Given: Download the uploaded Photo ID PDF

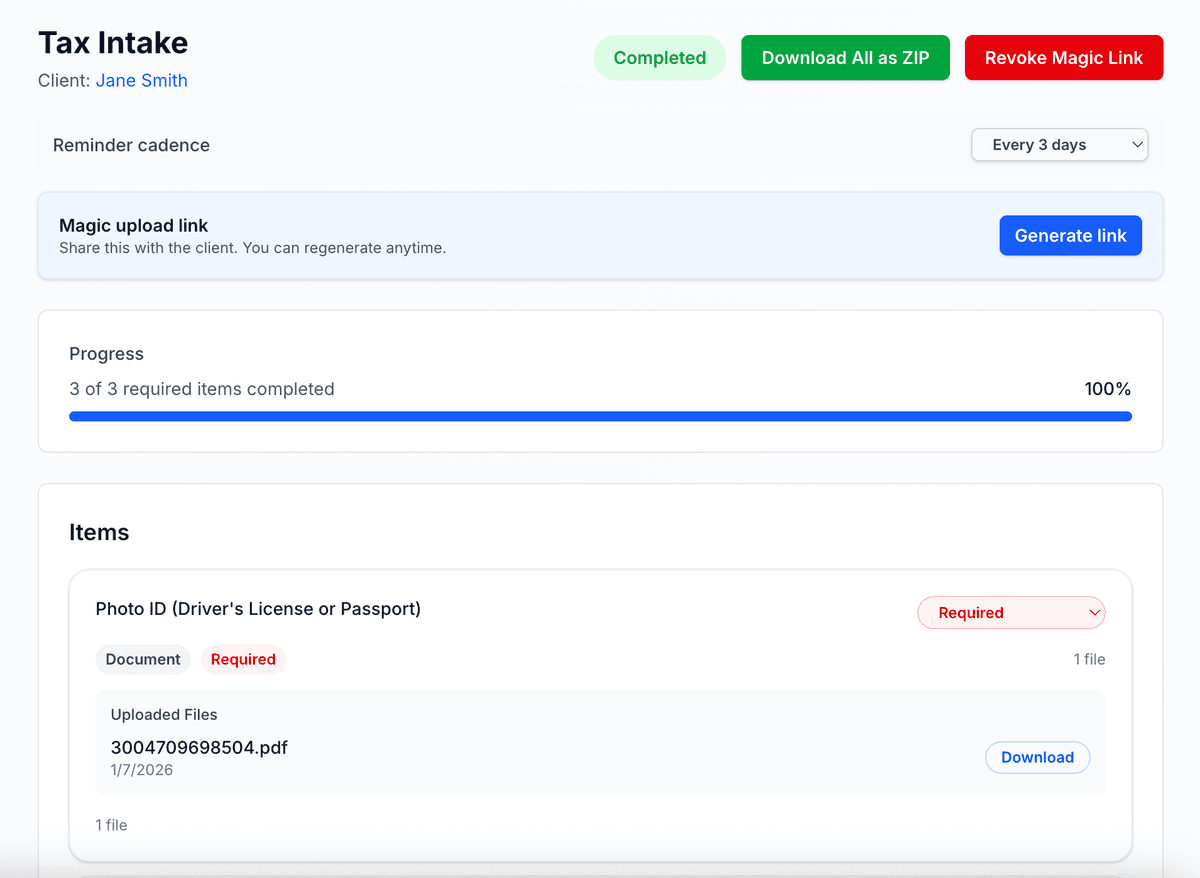Looking at the screenshot, I should (x=1037, y=757).
